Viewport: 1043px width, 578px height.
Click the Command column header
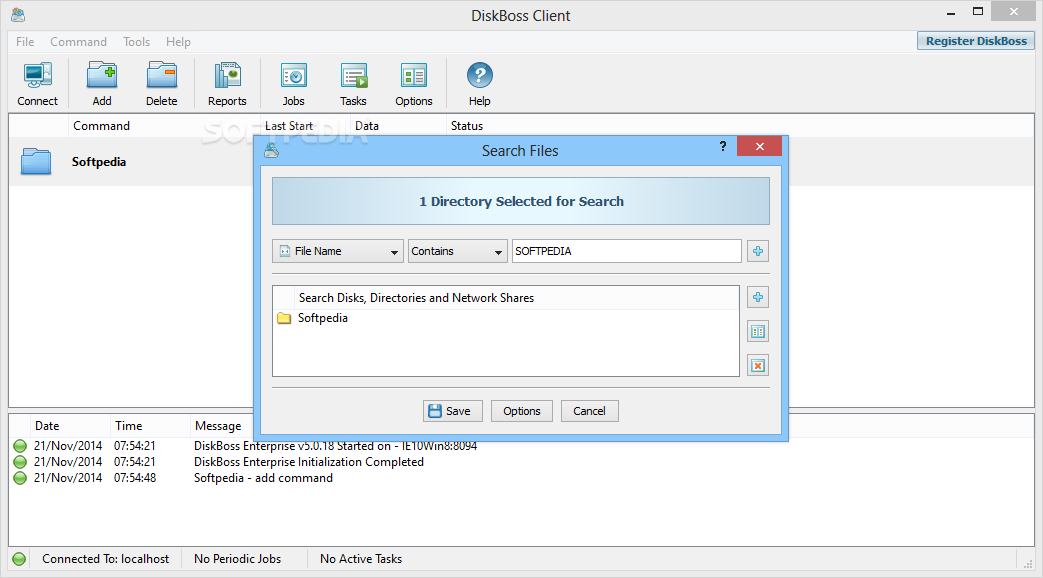point(101,126)
